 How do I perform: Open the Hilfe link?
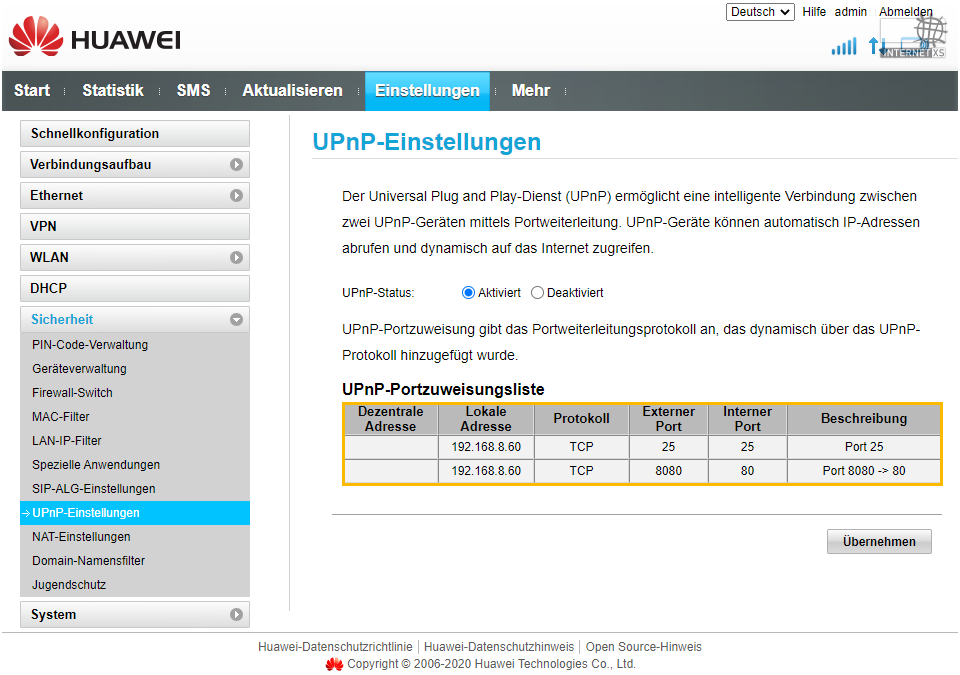point(814,12)
